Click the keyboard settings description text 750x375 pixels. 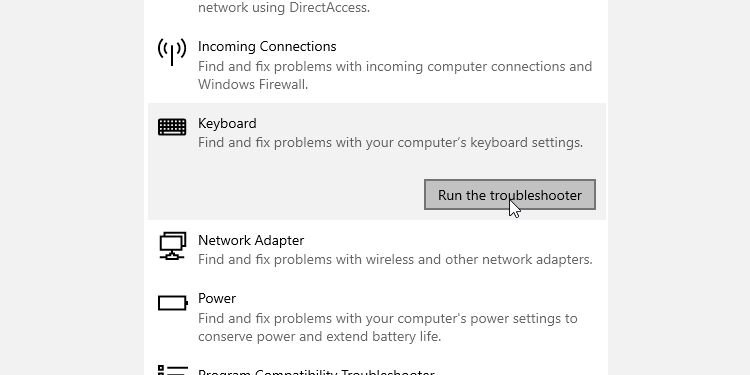[x=390, y=143]
